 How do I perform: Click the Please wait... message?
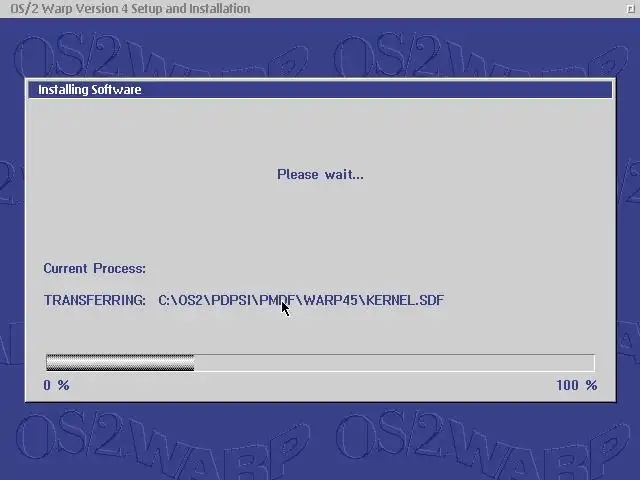(320, 175)
